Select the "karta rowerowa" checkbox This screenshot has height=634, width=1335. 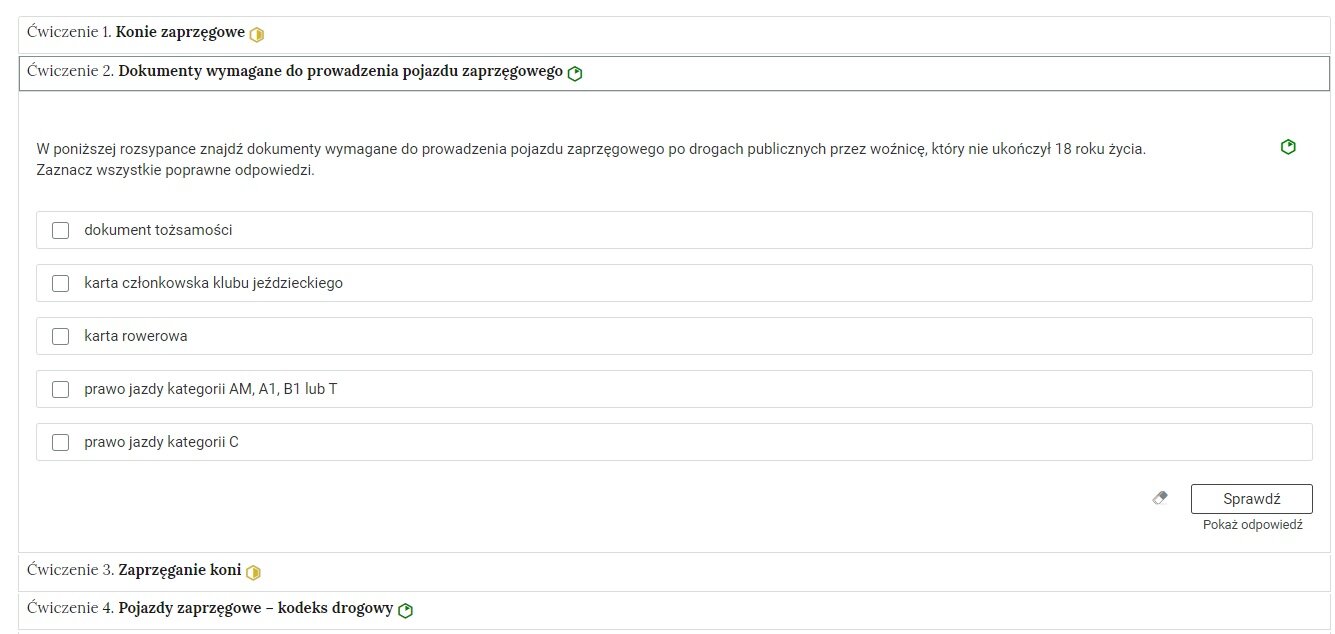click(x=61, y=336)
